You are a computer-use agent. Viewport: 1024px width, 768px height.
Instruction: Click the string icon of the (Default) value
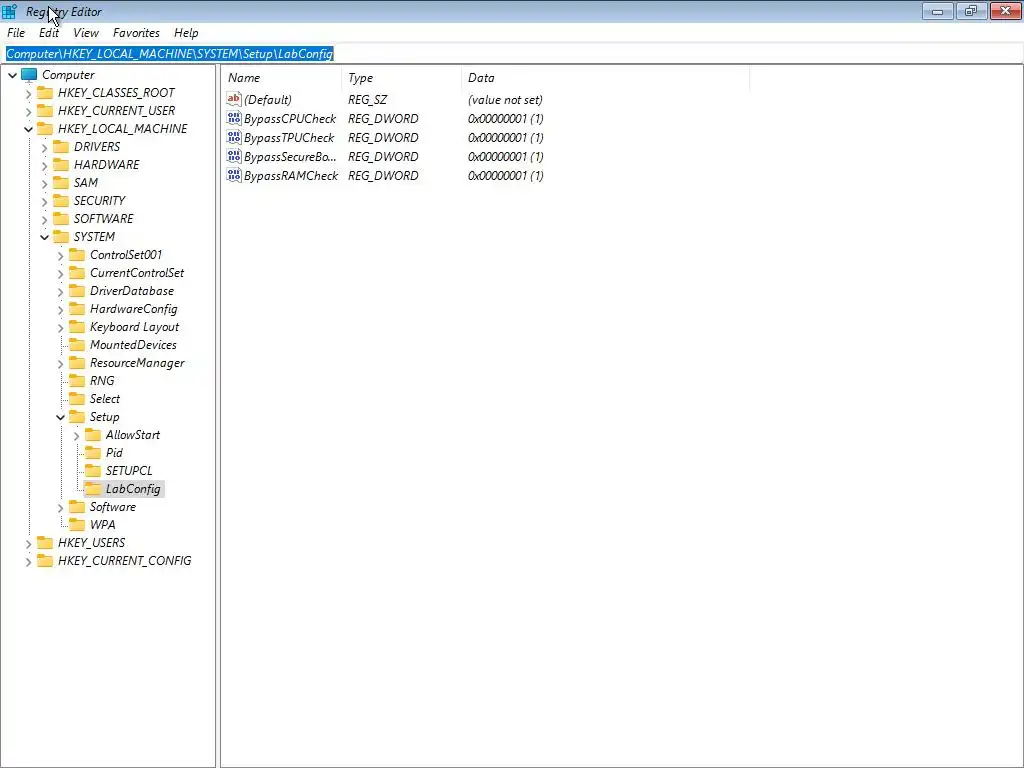tap(234, 99)
